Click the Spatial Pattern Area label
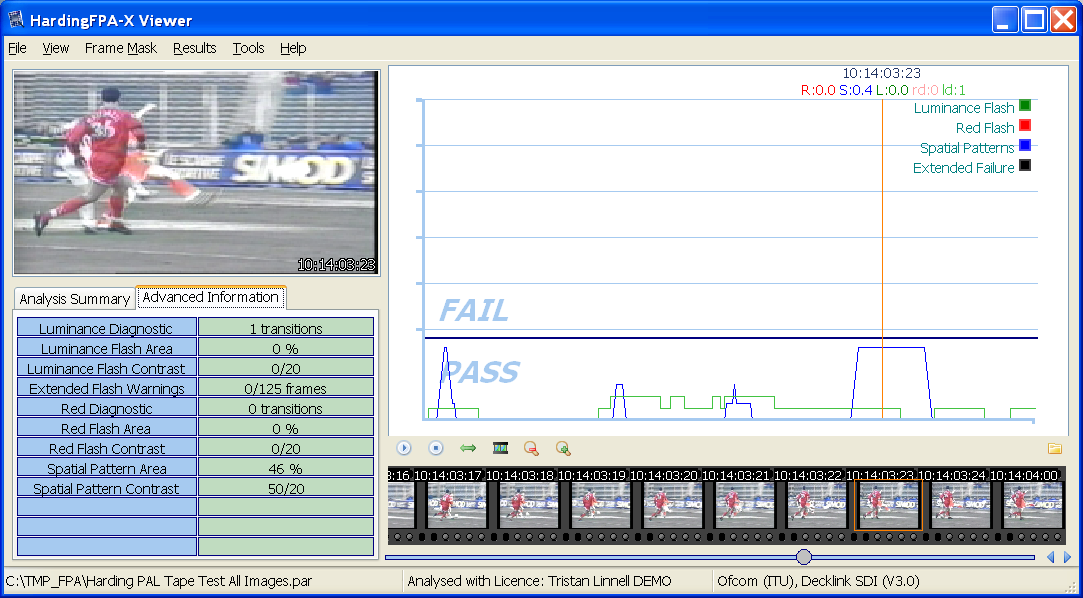 (x=106, y=469)
